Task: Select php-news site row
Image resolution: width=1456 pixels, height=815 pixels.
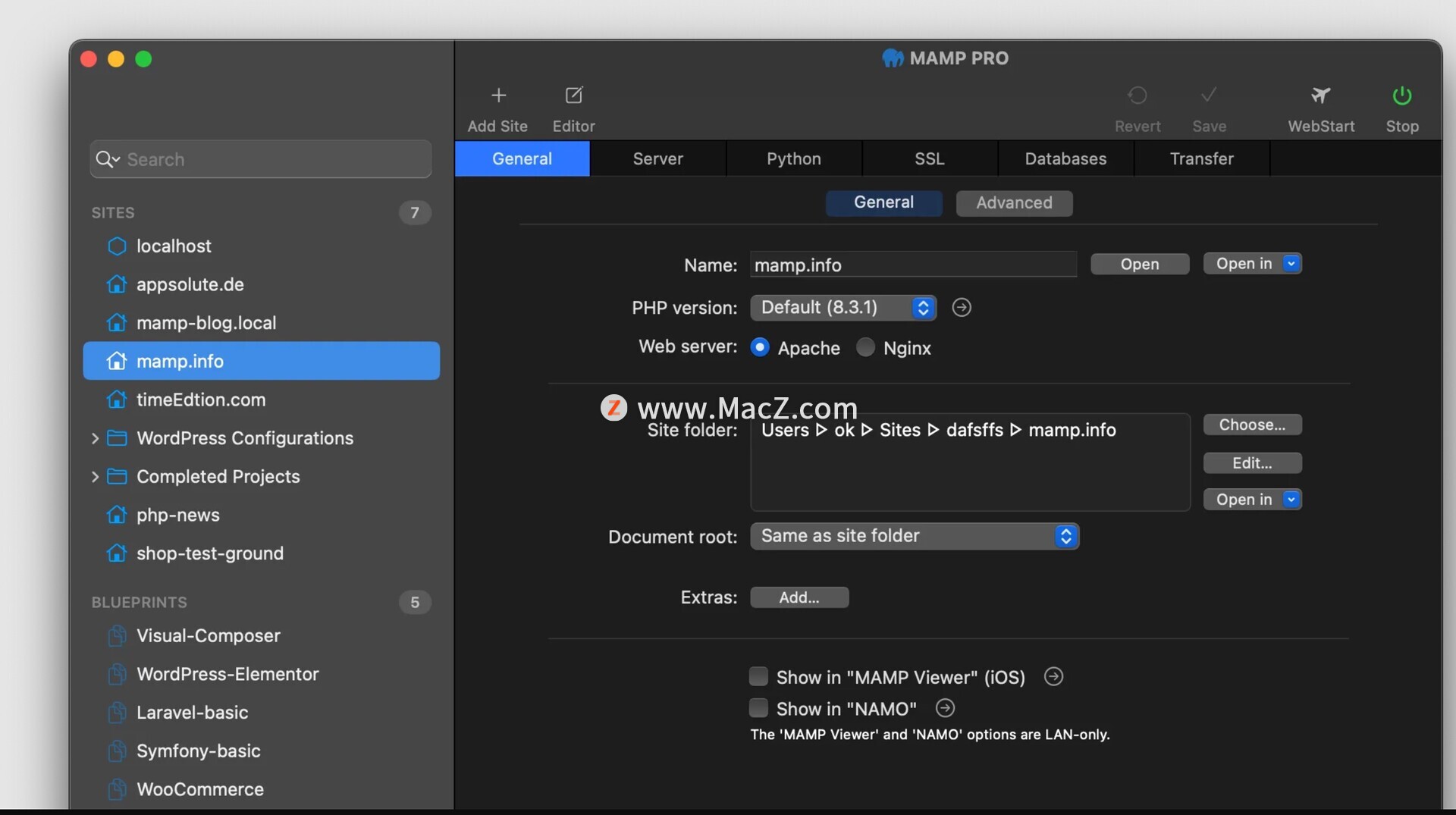Action: pos(262,515)
